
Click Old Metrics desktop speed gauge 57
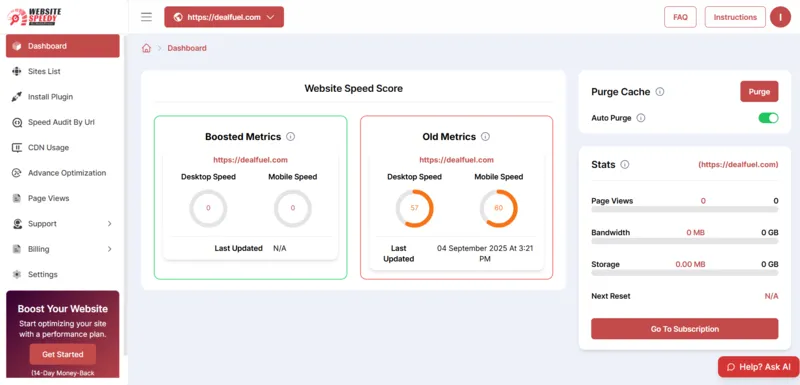pyautogui.click(x=414, y=208)
